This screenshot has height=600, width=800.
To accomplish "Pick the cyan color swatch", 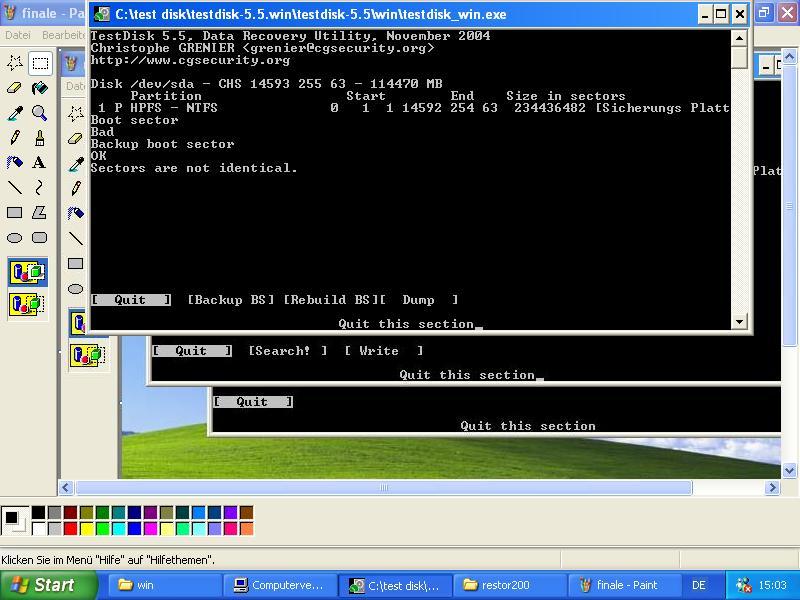I will pyautogui.click(x=118, y=529).
